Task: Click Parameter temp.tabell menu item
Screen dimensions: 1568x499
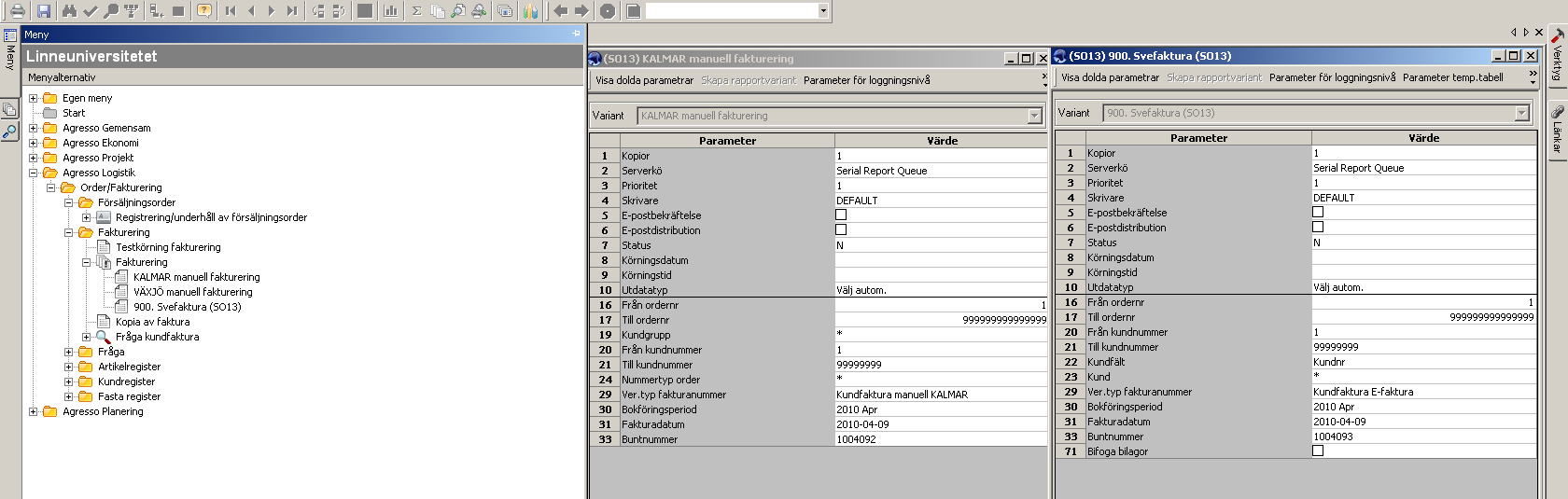Action: pos(1452,77)
